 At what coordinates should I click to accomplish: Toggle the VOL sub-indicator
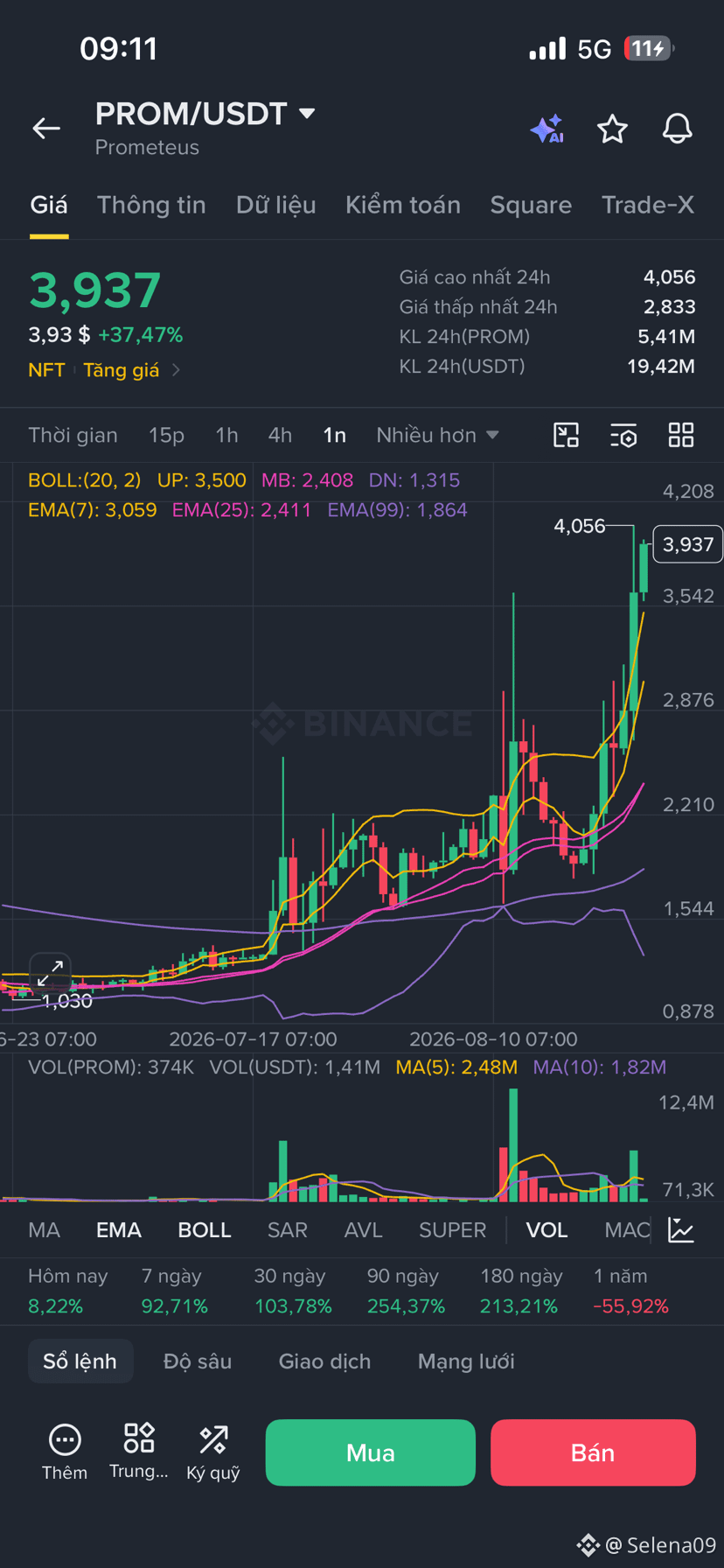546,1230
